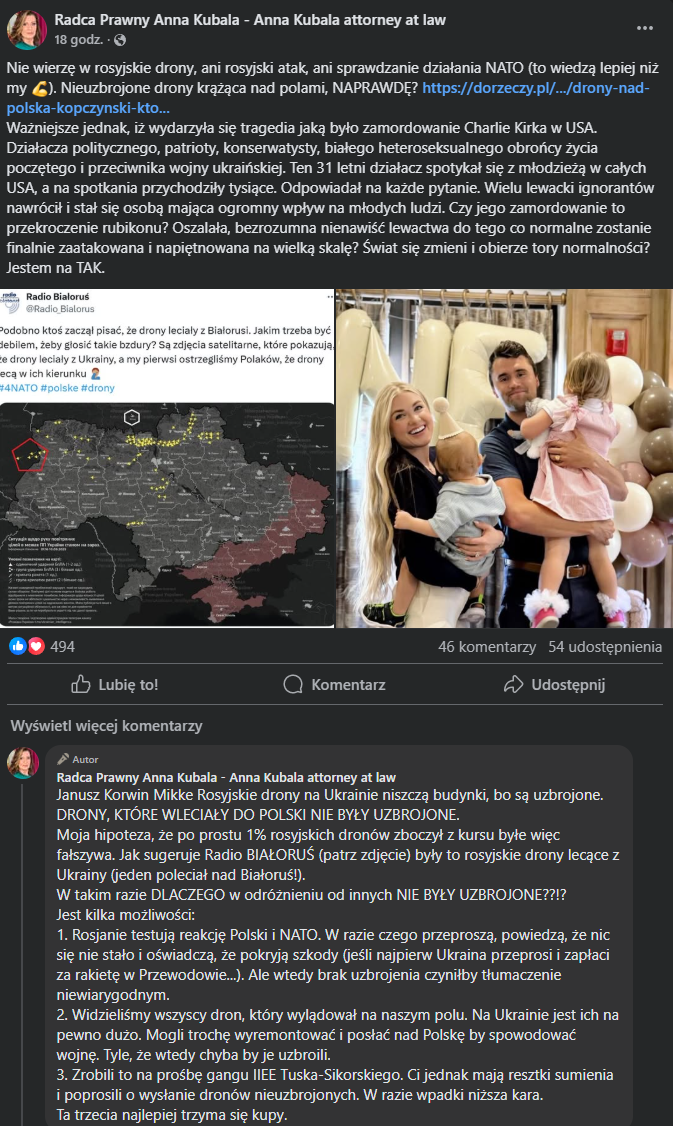Open the page name in the post header
This screenshot has height=1126, width=673.
(x=250, y=20)
